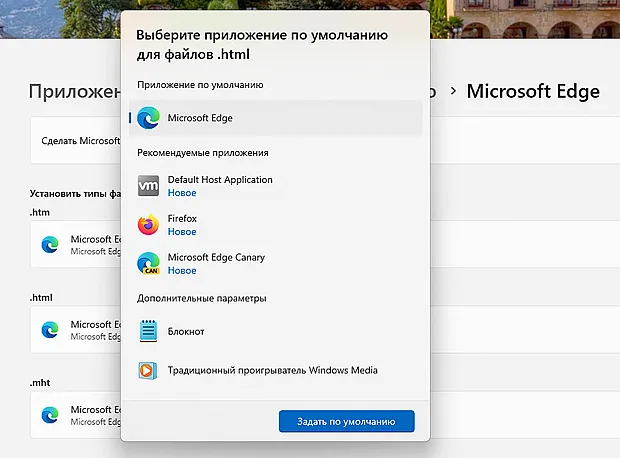Click the 'Default Host Application' label
This screenshot has height=458, width=620.
coord(220,180)
